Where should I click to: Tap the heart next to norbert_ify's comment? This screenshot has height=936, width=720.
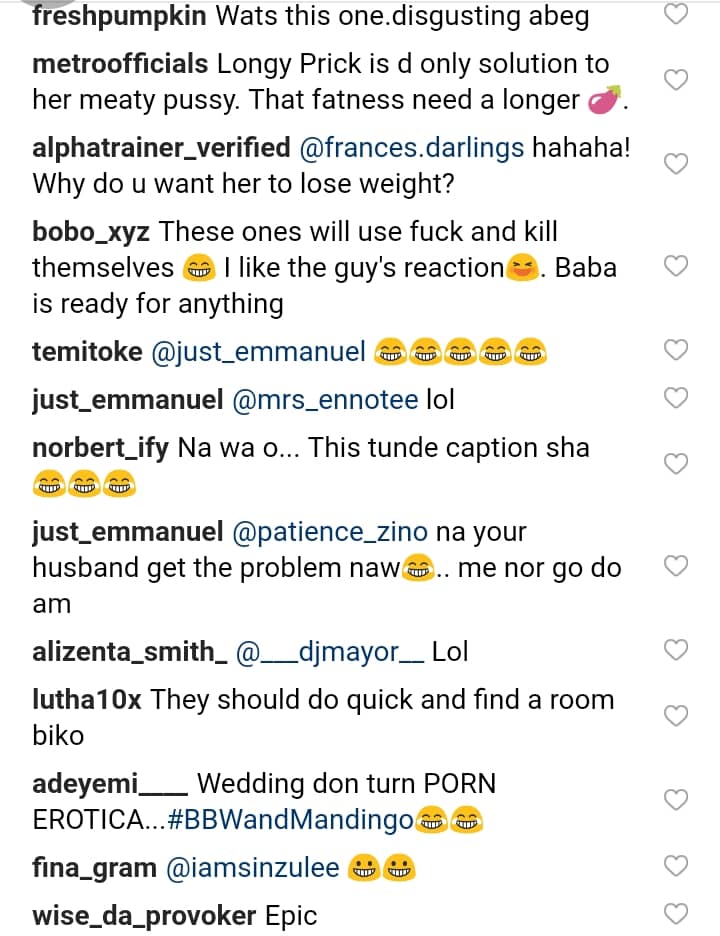(677, 464)
